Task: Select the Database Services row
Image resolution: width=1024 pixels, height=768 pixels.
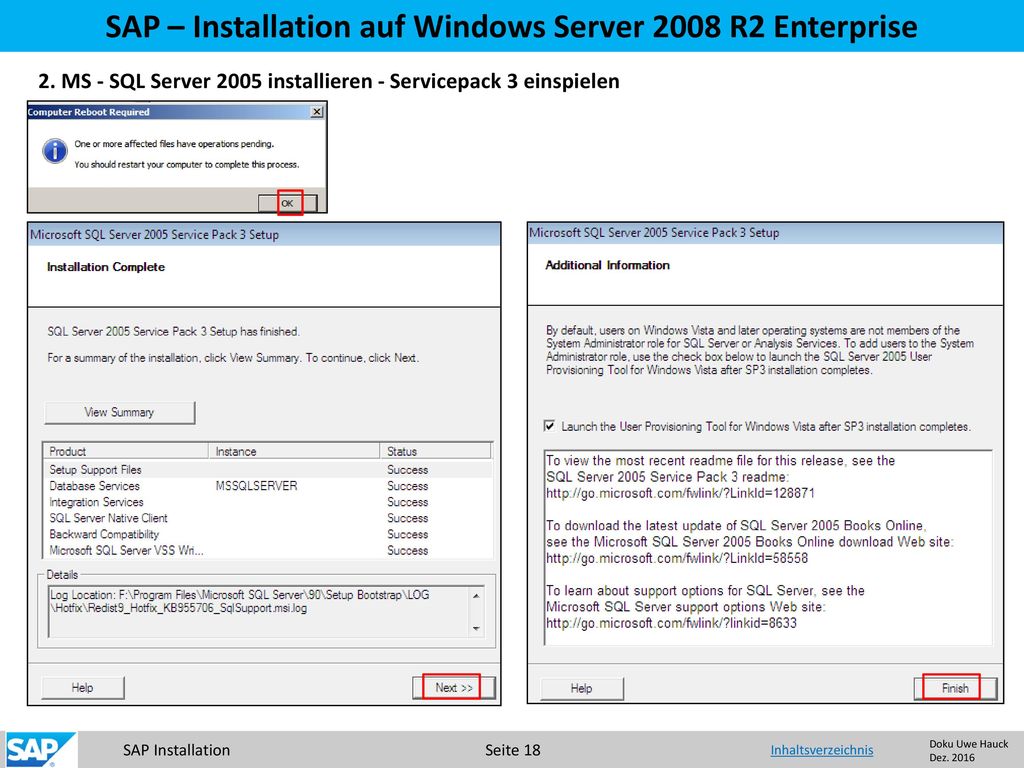Action: (x=268, y=486)
